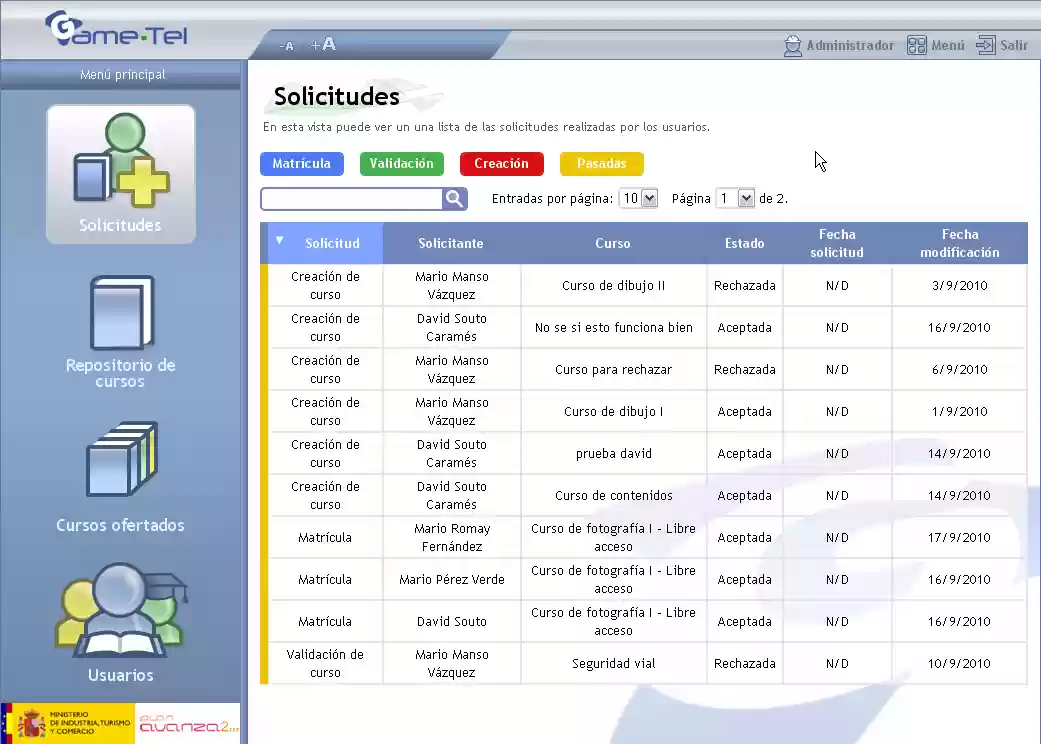Image resolution: width=1041 pixels, height=744 pixels.
Task: Filter requests with the Matrícula button
Action: (301, 163)
